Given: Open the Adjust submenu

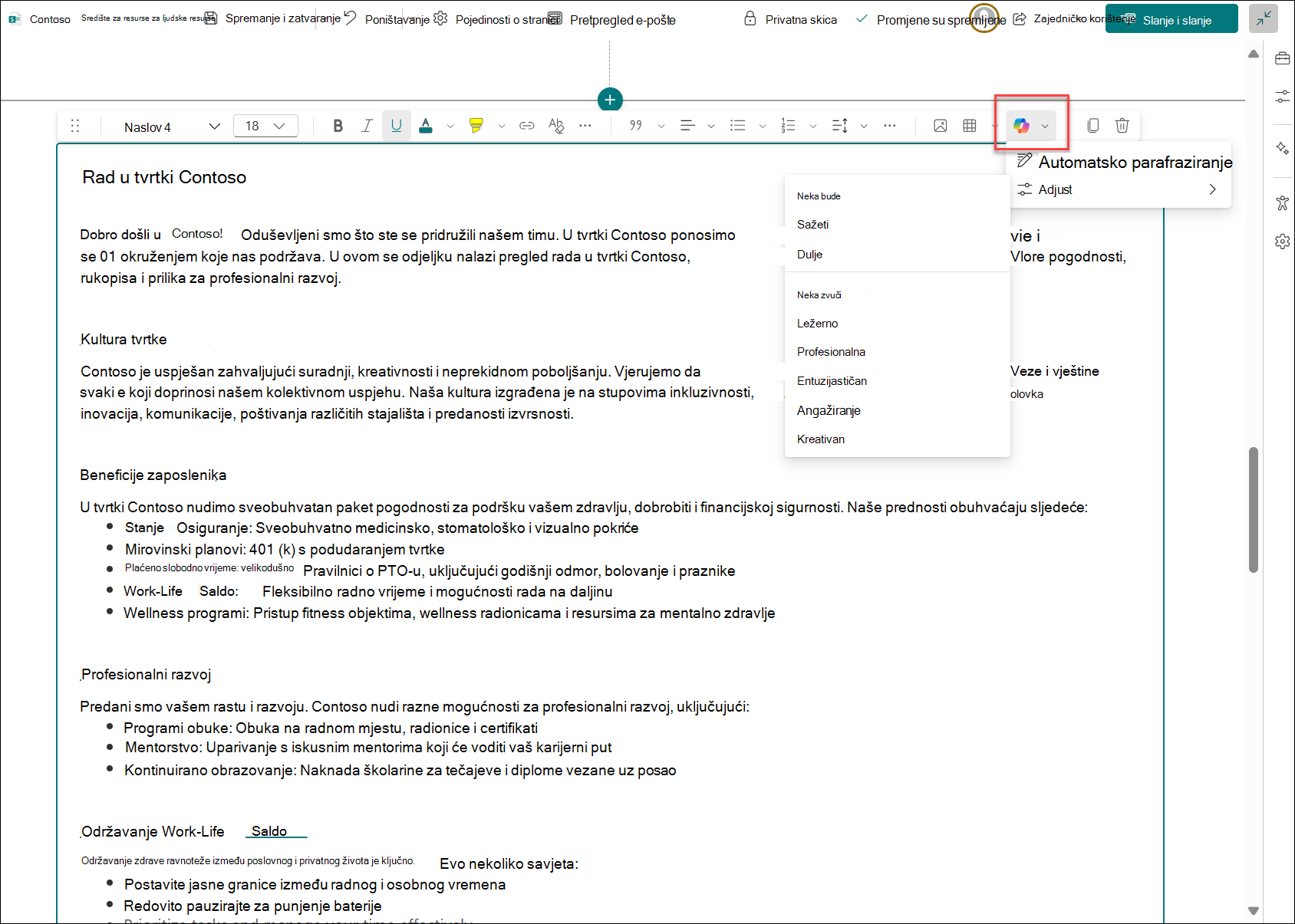Looking at the screenshot, I should click(1118, 189).
